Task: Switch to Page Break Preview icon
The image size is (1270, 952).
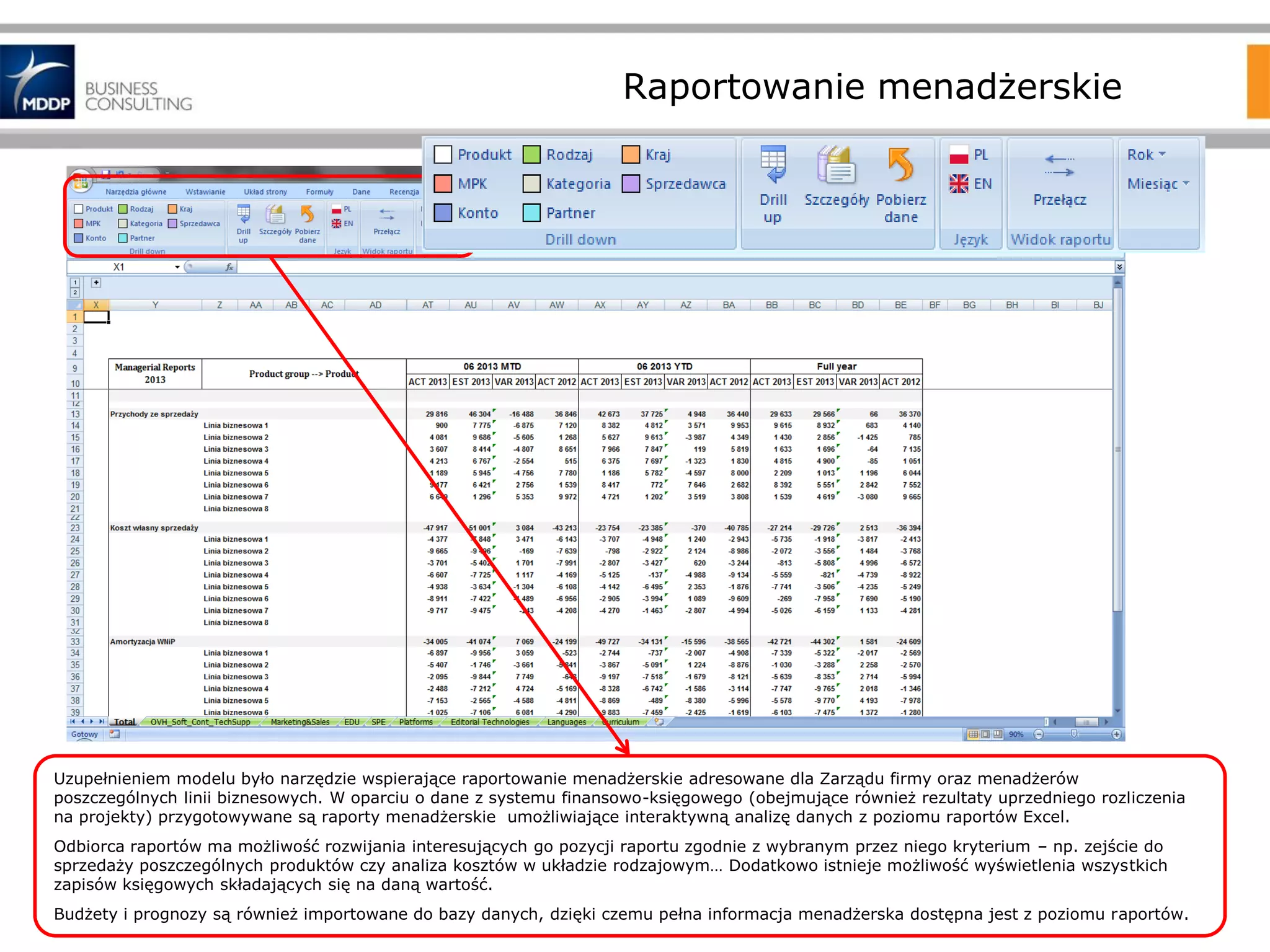Action: coord(997,734)
